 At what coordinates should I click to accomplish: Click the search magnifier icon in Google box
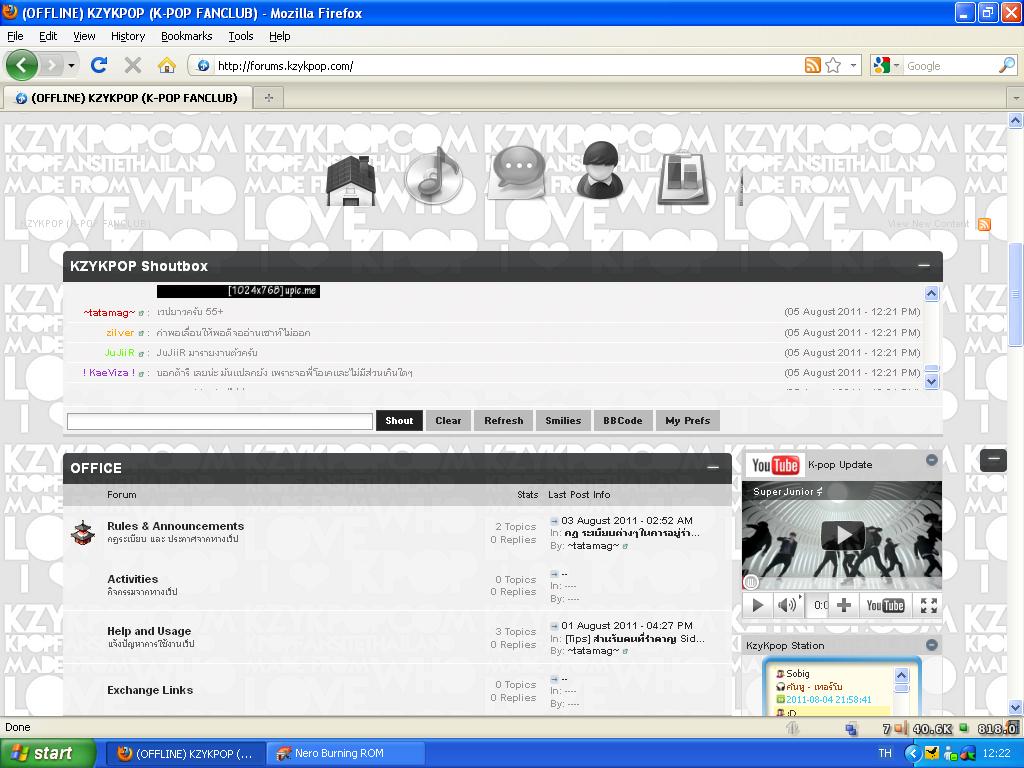(1007, 65)
